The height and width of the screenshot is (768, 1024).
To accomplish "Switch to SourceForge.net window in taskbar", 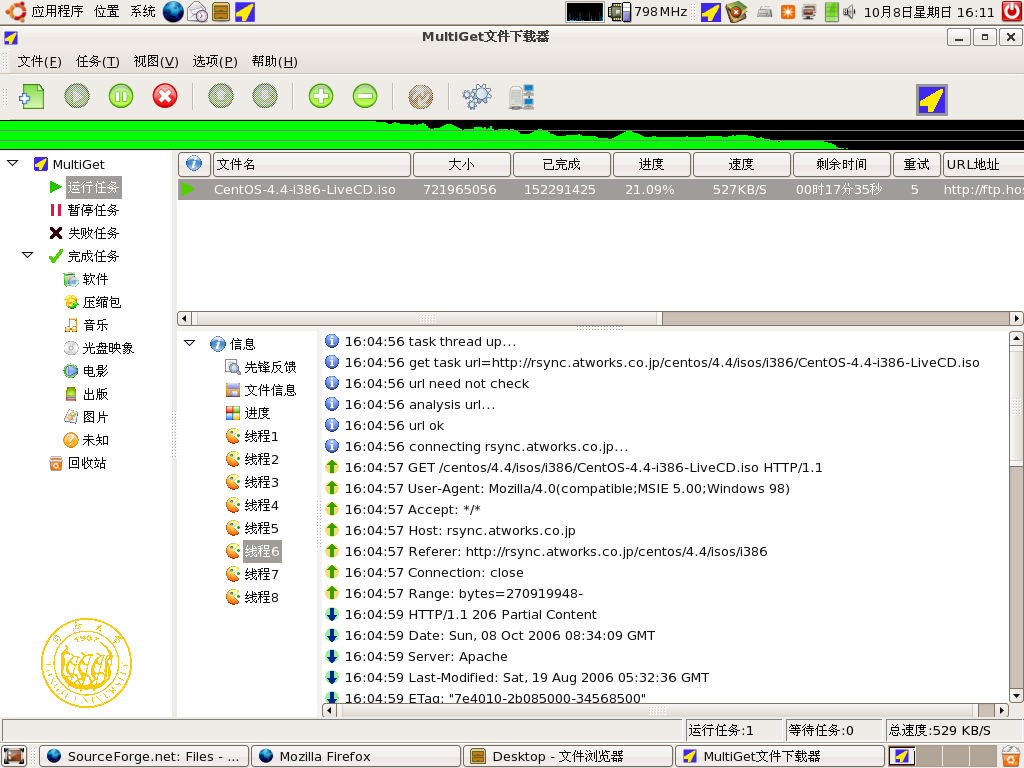I will [x=143, y=756].
